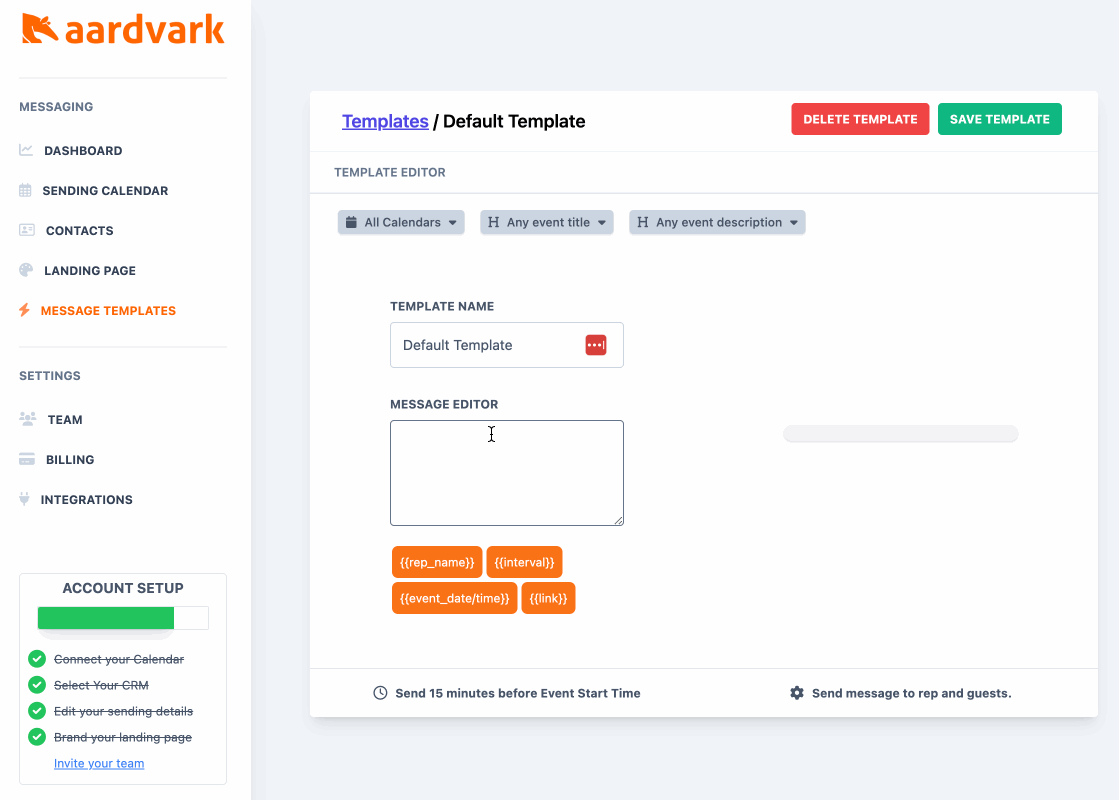Click the Sending Calendar icon
The height and width of the screenshot is (800, 1119).
[x=26, y=190]
